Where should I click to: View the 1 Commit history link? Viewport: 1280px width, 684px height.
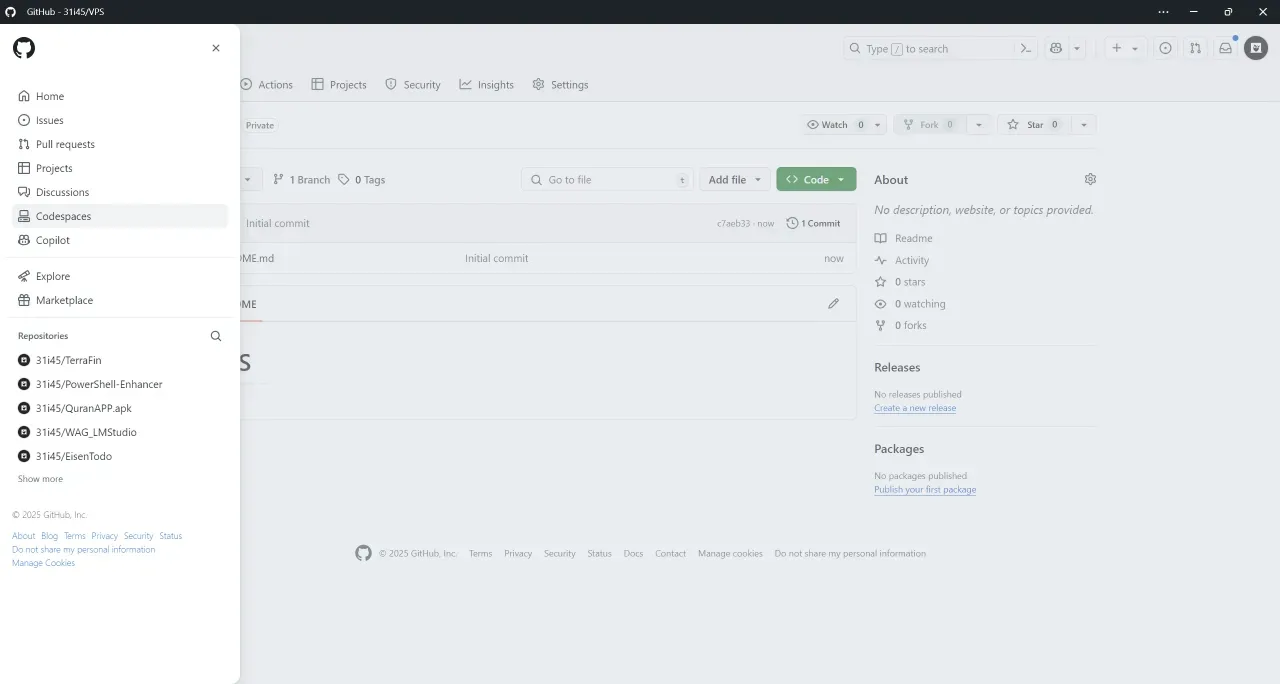pos(813,223)
